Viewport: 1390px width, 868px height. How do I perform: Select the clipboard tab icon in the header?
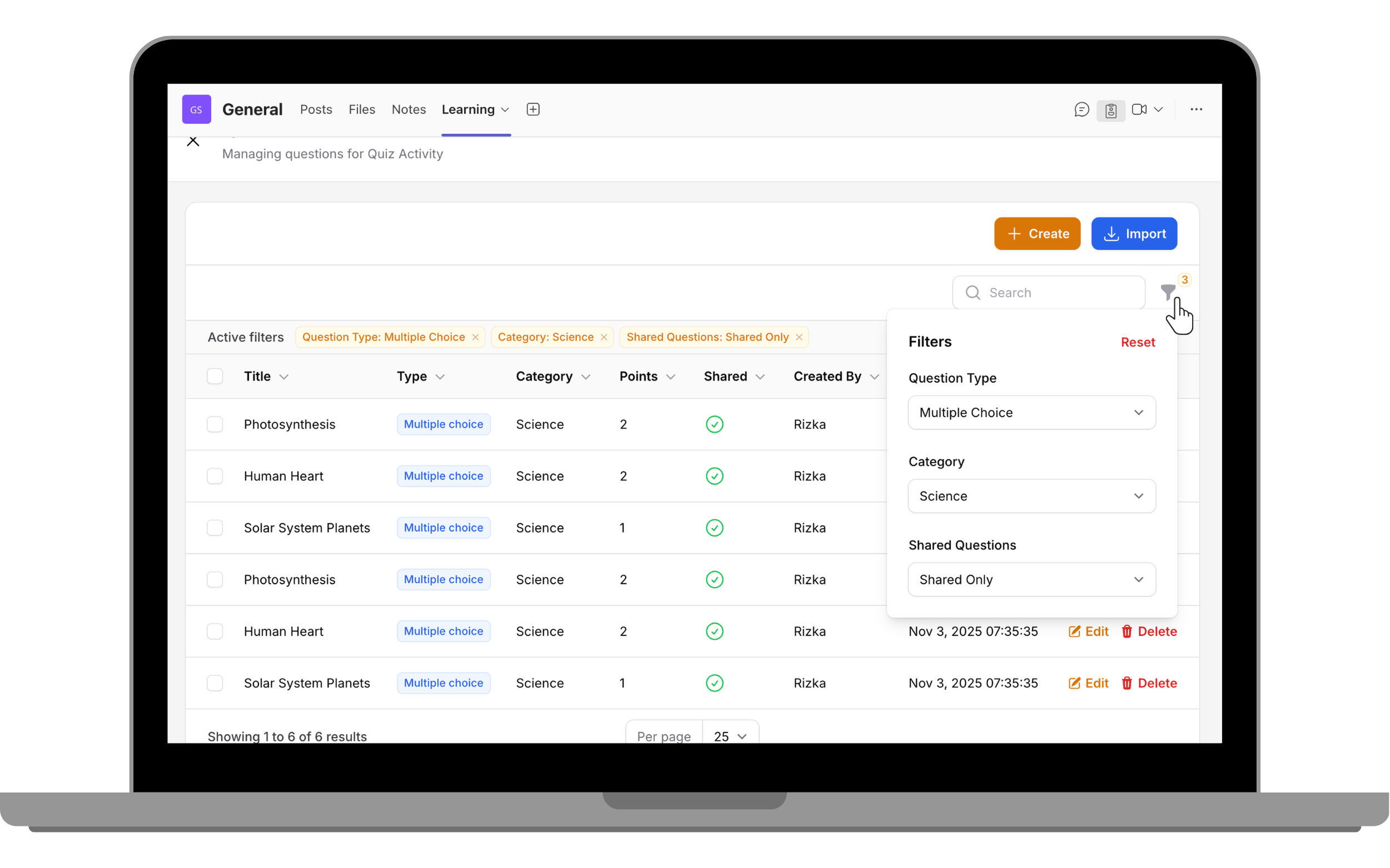[x=1111, y=109]
